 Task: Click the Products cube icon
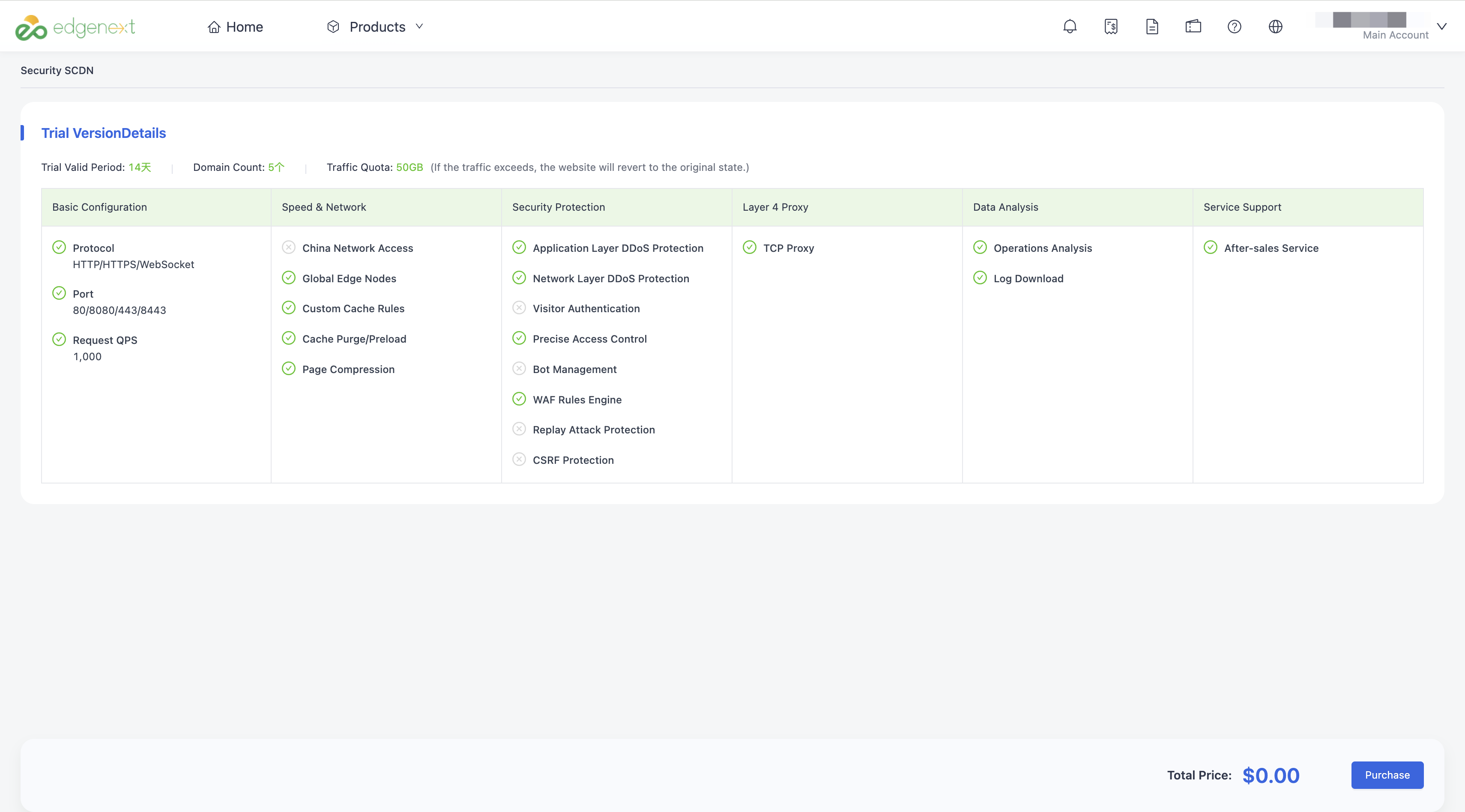[x=333, y=27]
